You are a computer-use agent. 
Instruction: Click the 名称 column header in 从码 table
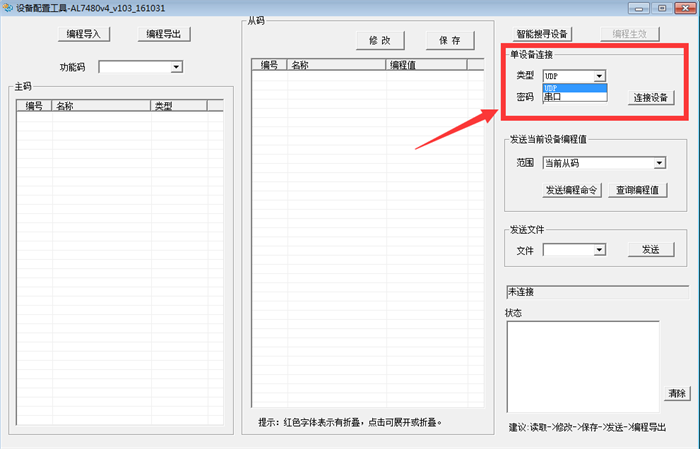[336, 65]
